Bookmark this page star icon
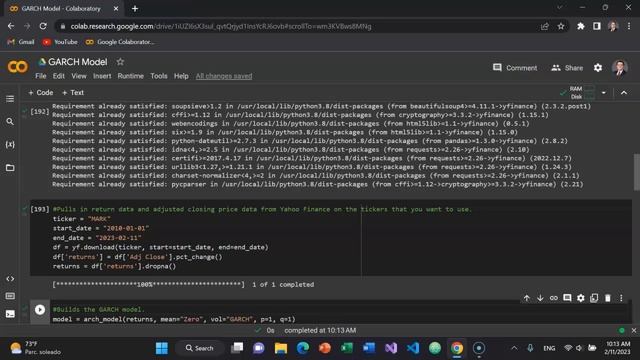This screenshot has width=640, height=360. (561, 26)
